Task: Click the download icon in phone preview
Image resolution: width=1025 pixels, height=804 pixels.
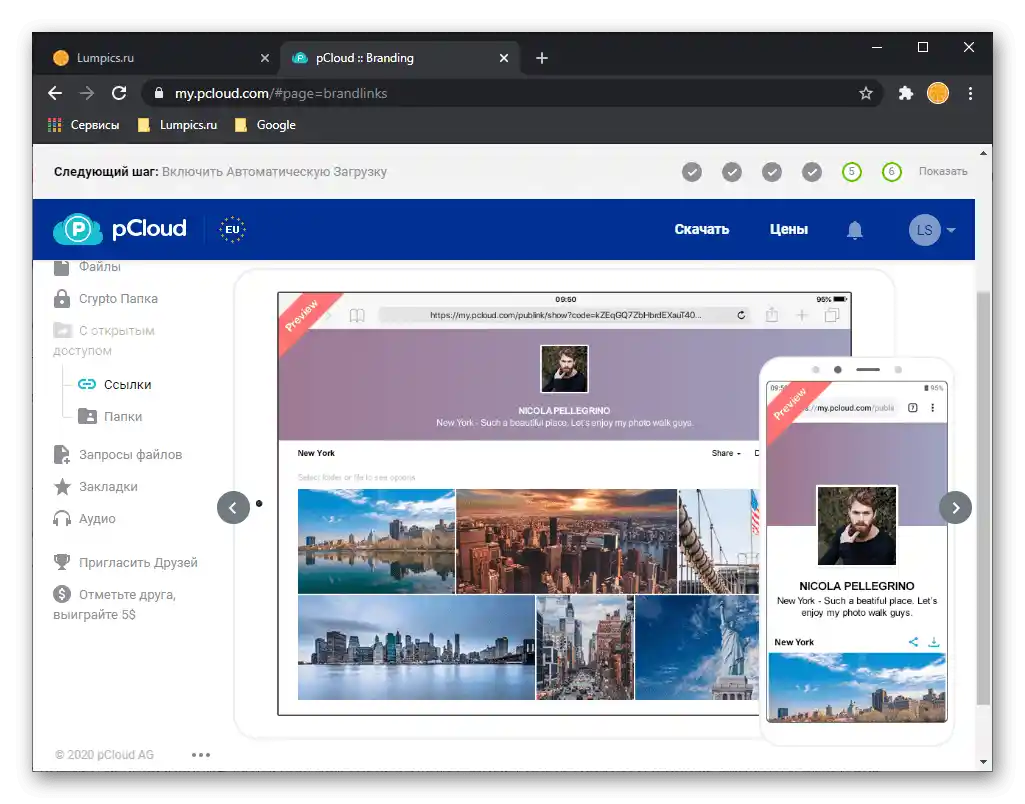Action: coord(933,642)
